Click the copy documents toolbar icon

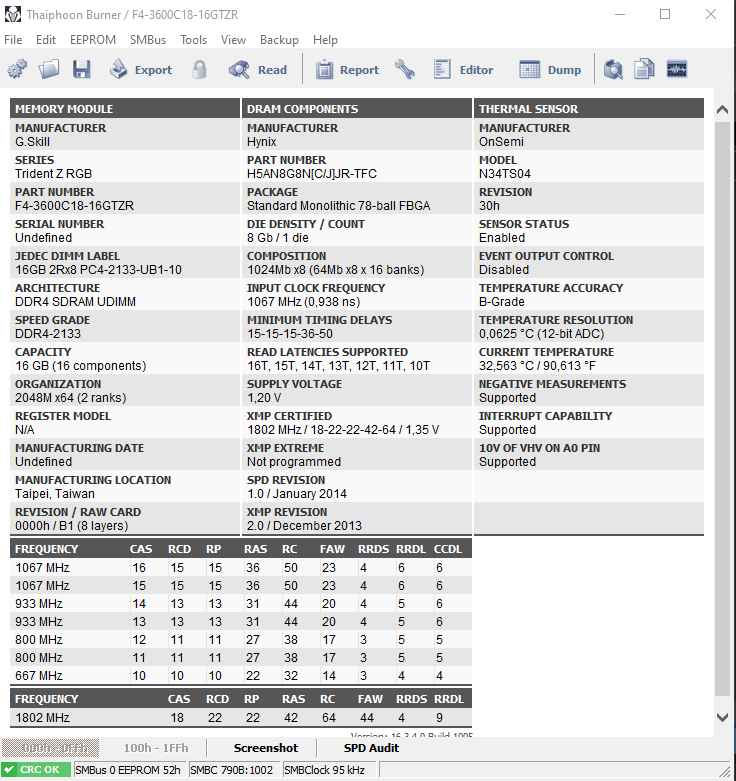[x=644, y=69]
